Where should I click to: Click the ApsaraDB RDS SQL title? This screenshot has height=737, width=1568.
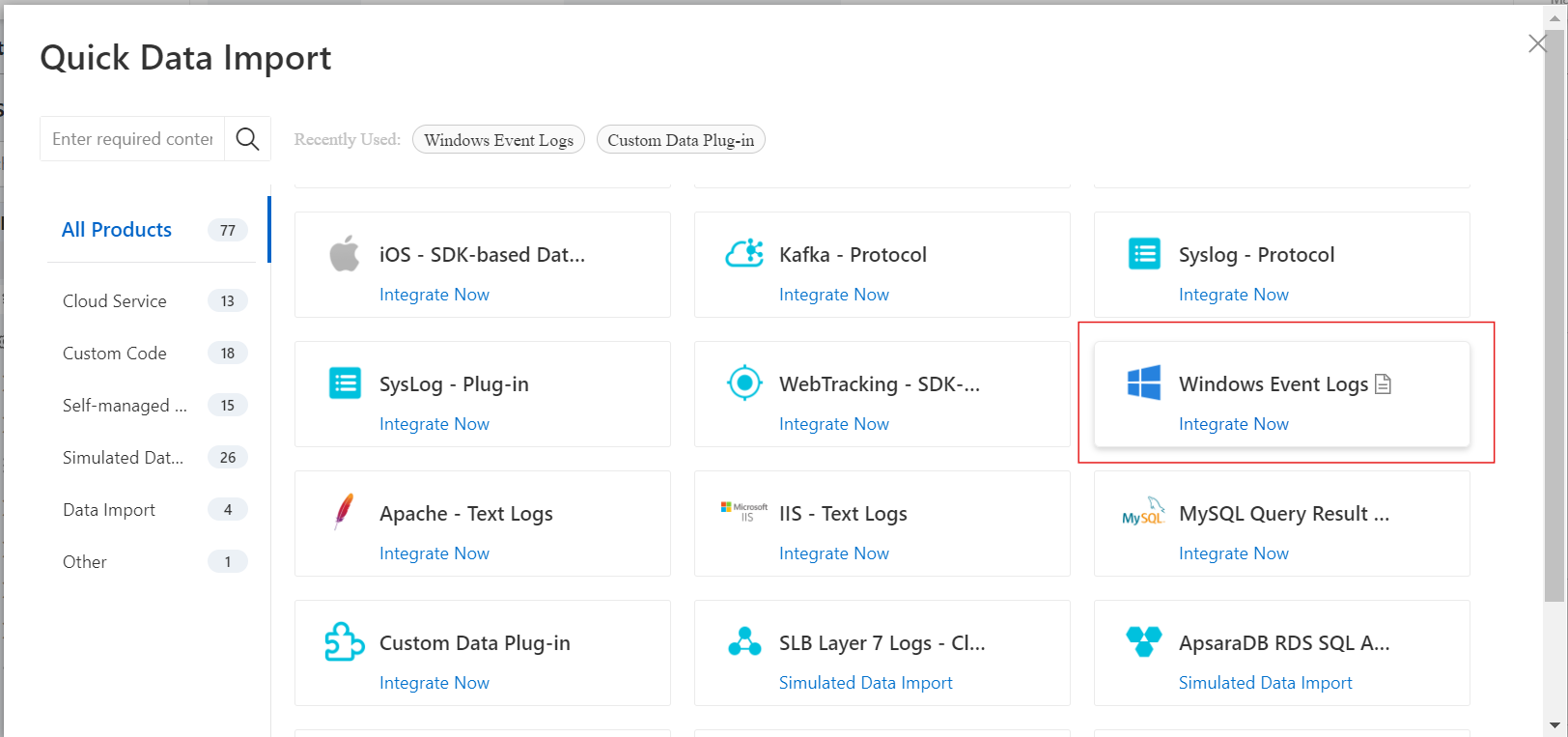[1284, 643]
